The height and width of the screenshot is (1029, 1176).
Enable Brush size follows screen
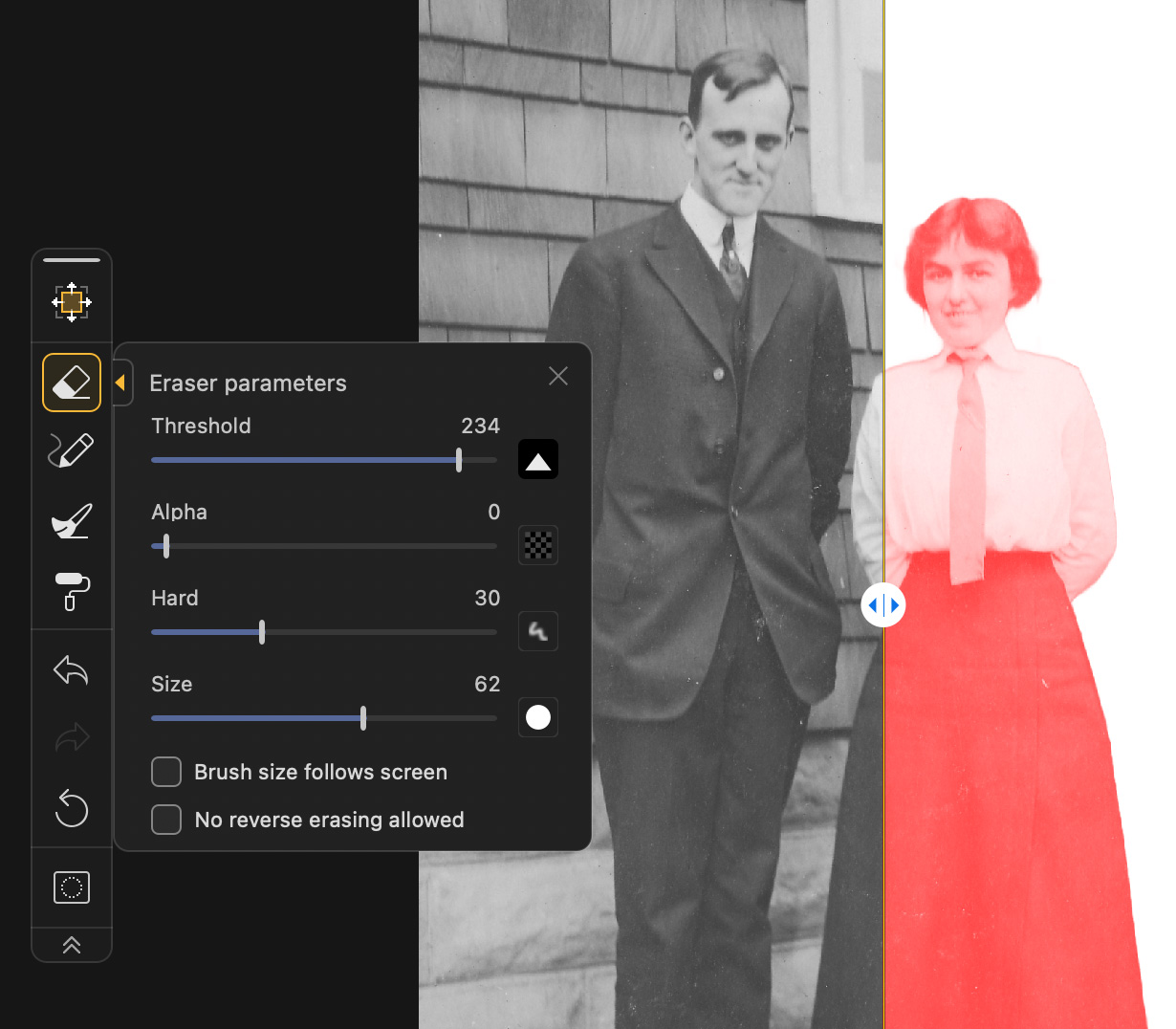pyautogui.click(x=166, y=772)
